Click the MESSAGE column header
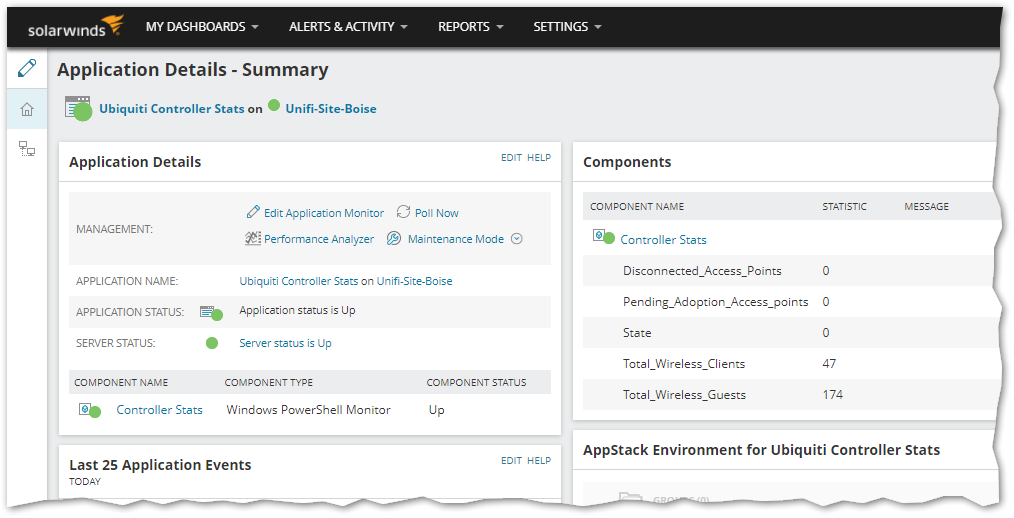 (x=927, y=207)
